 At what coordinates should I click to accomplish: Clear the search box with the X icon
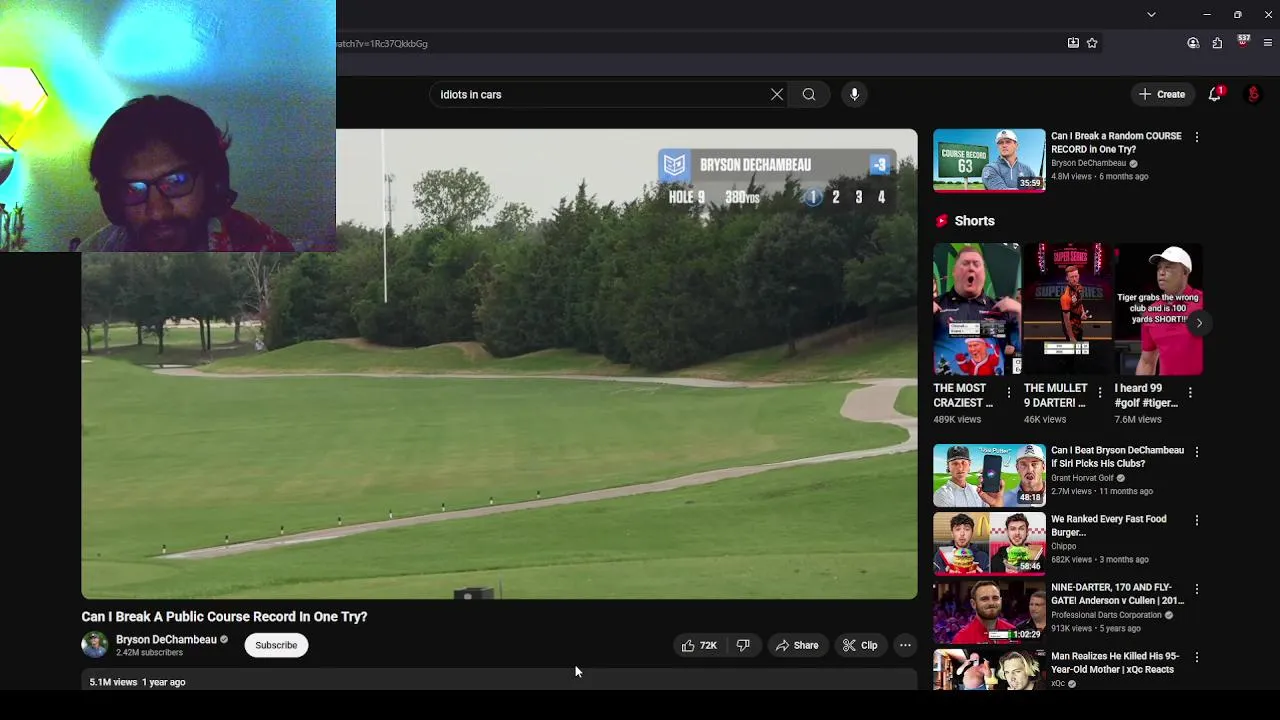tap(777, 95)
